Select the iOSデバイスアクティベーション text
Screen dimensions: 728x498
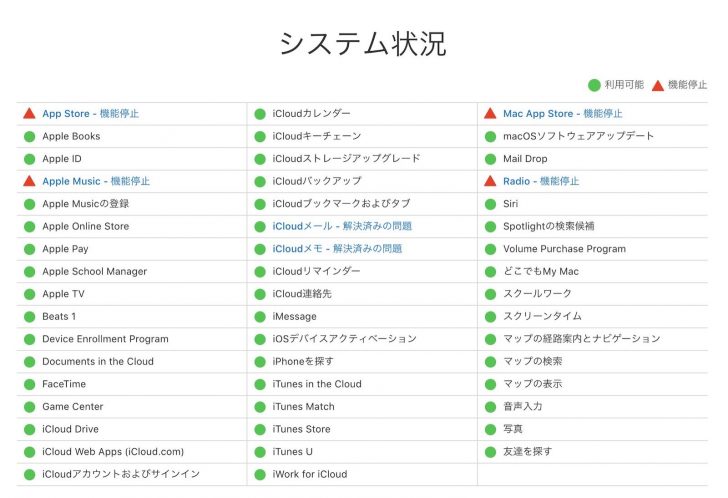pyautogui.click(x=344, y=339)
